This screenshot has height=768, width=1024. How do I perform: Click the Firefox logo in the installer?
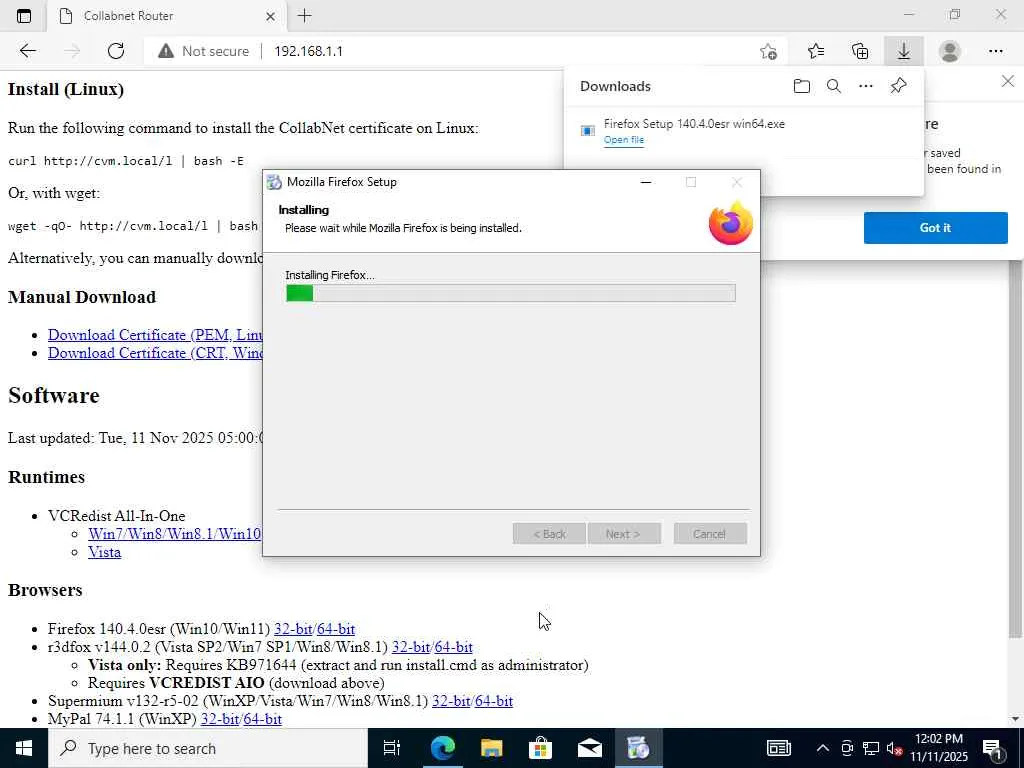(731, 223)
